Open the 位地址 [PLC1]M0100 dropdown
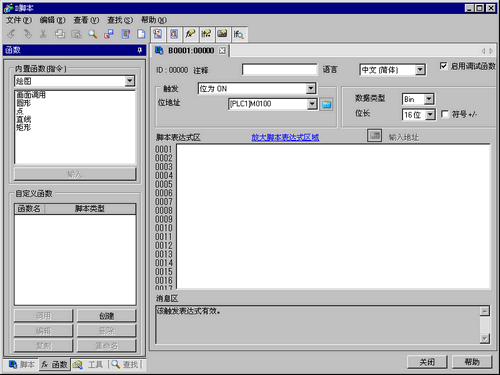500x375 pixels. [312, 104]
